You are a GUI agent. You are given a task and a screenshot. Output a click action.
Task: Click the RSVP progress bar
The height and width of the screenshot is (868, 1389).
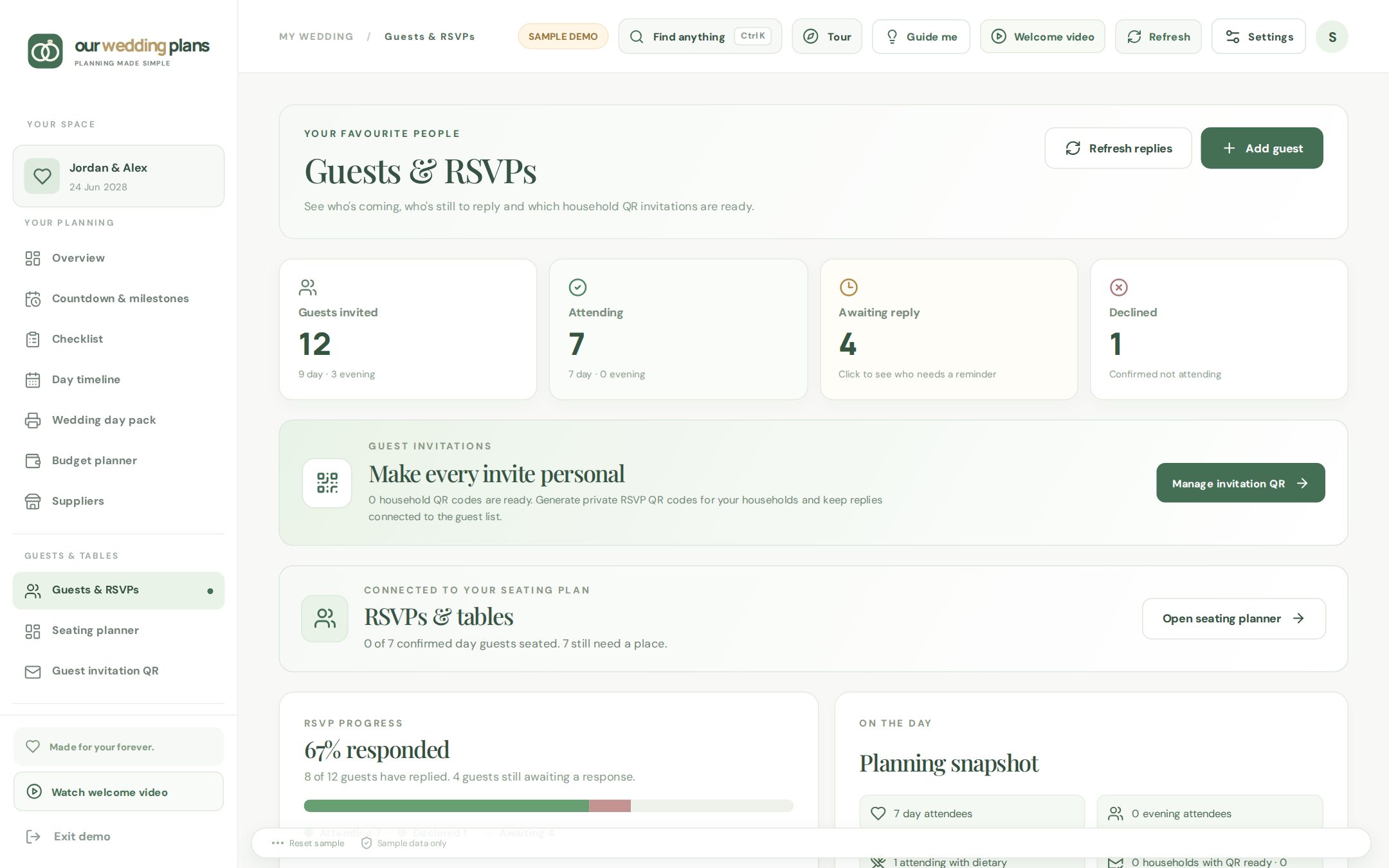[549, 806]
